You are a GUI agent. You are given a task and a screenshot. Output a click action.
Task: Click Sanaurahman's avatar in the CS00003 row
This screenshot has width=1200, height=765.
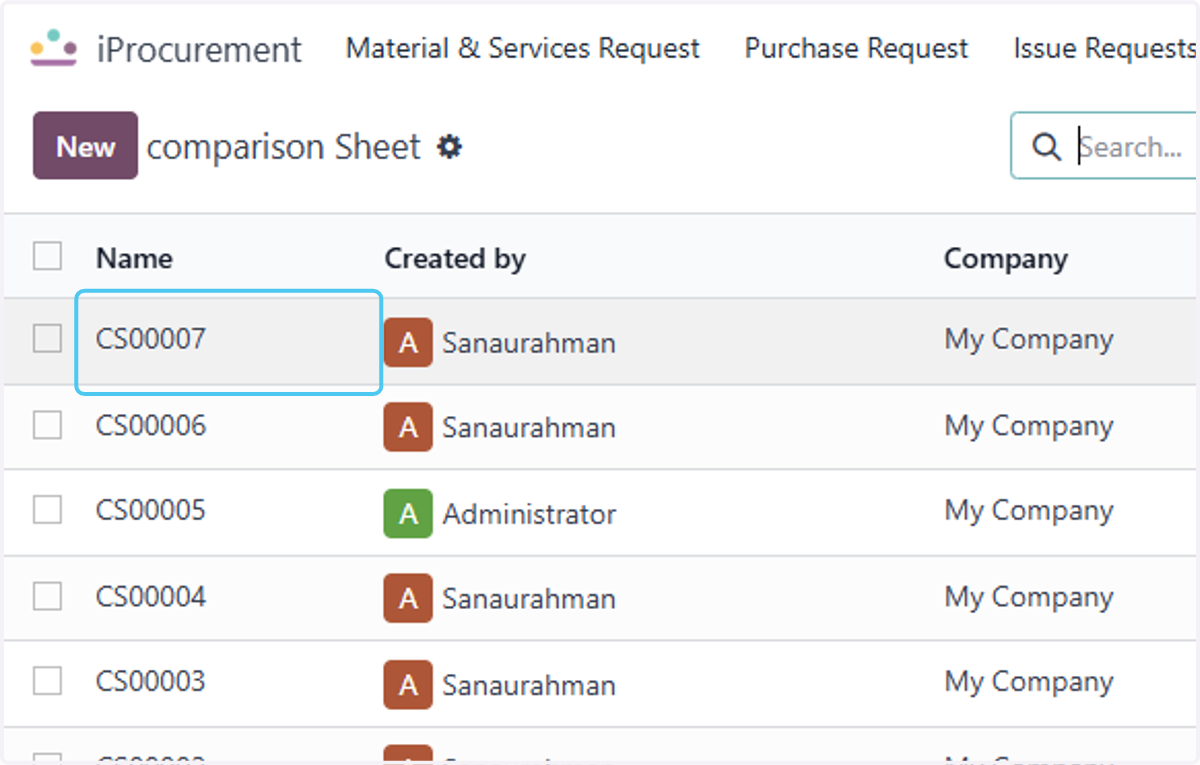(x=408, y=684)
